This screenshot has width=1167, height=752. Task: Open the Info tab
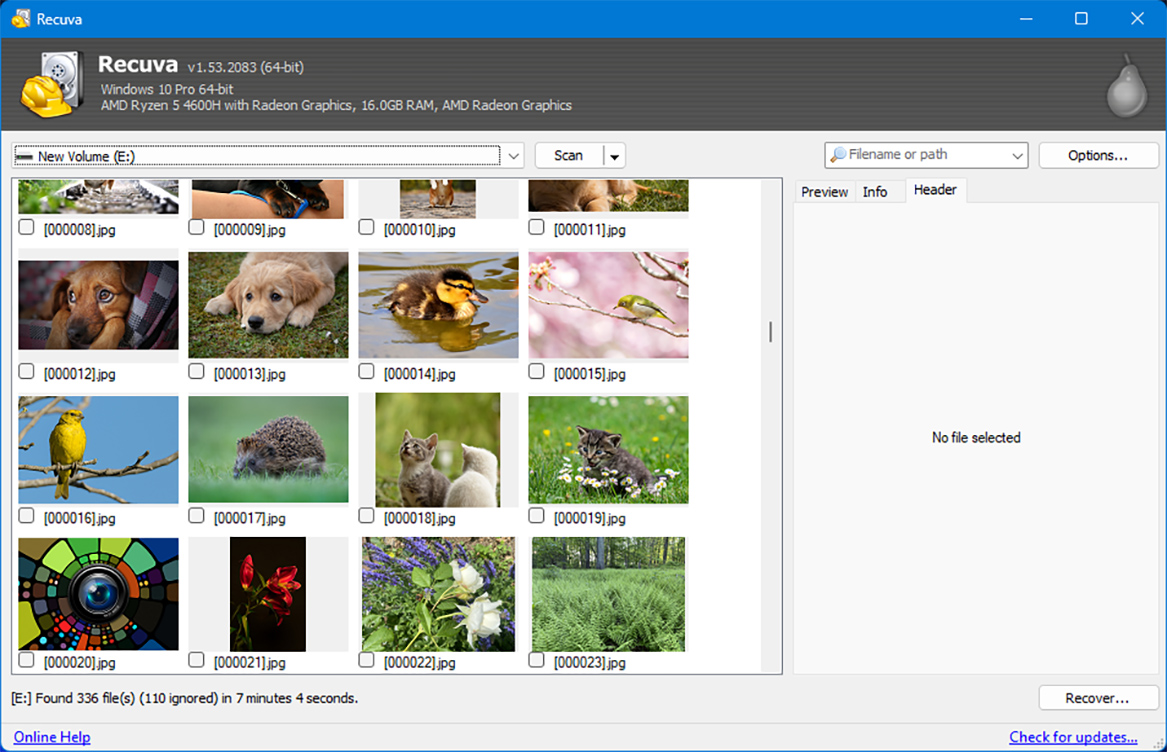(x=876, y=191)
